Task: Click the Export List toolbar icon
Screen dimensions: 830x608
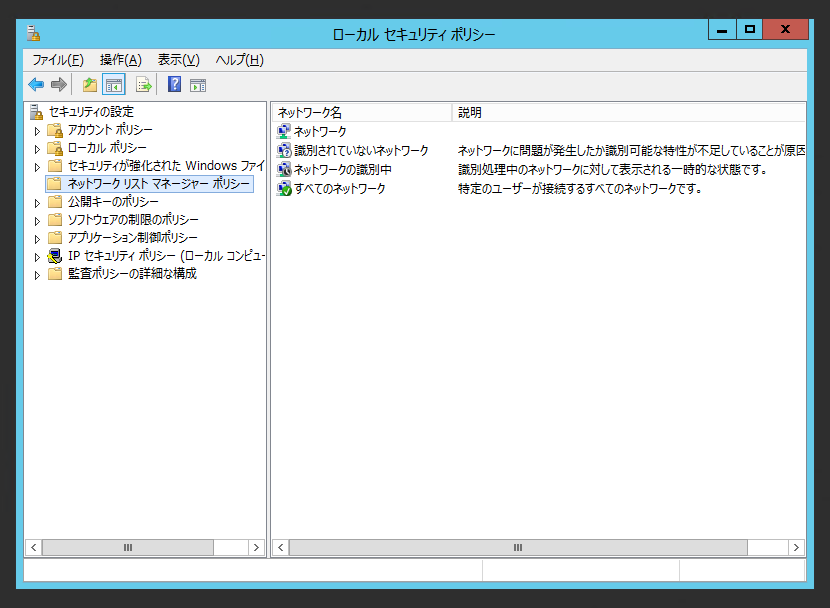Action: coord(143,84)
